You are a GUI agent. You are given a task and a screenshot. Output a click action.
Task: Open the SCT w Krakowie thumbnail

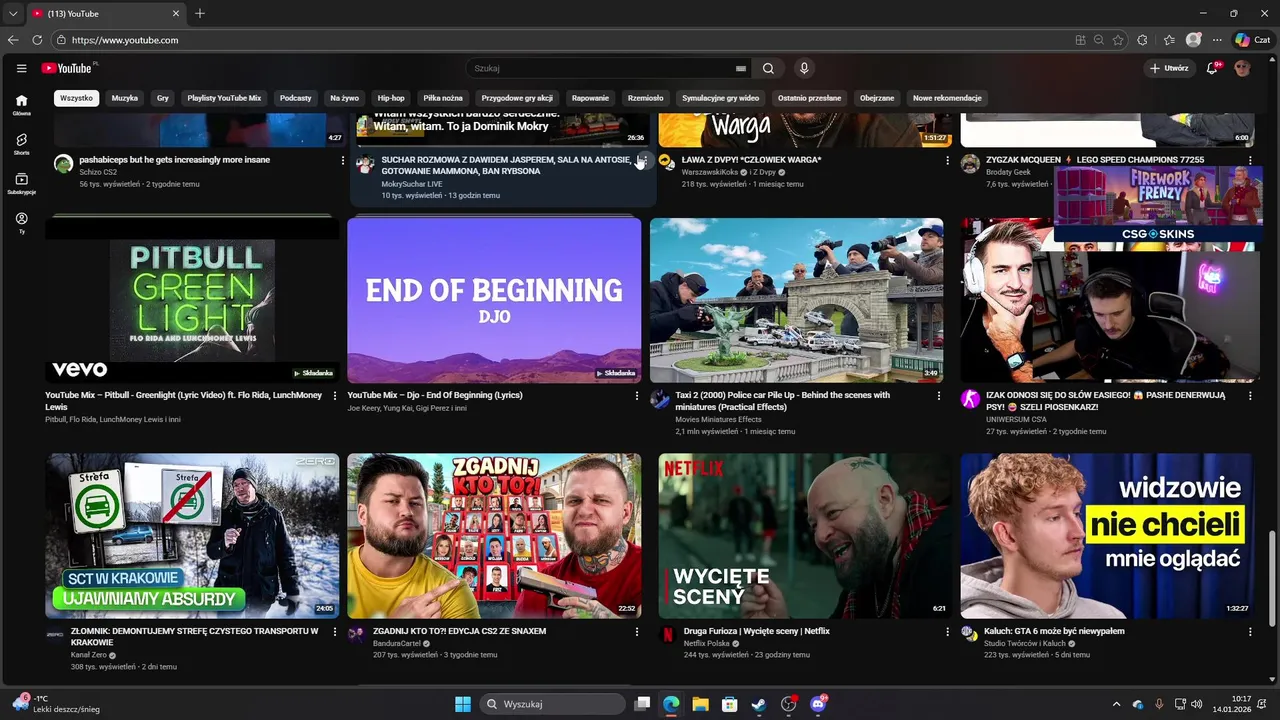click(x=192, y=536)
